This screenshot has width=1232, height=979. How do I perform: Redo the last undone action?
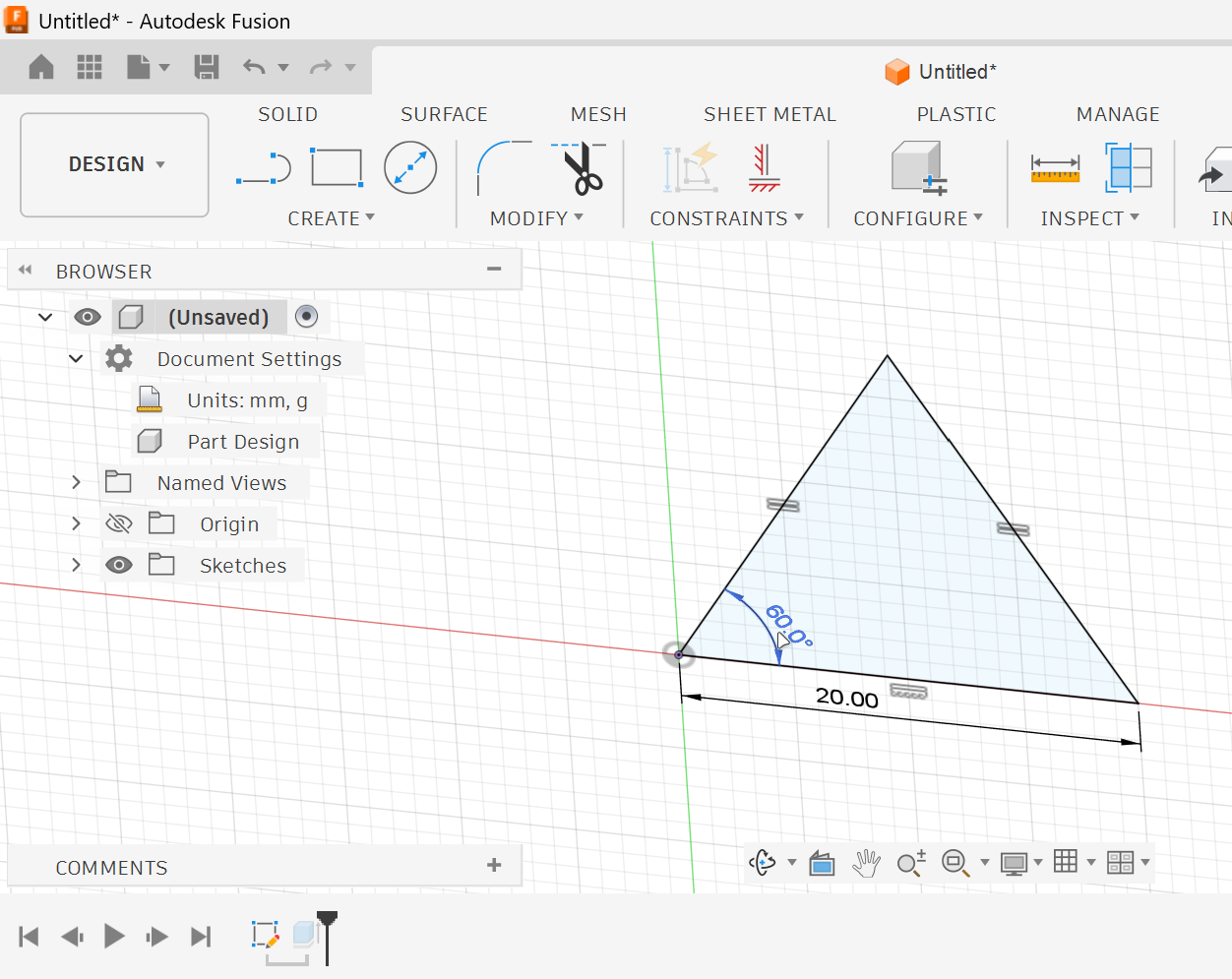[321, 67]
